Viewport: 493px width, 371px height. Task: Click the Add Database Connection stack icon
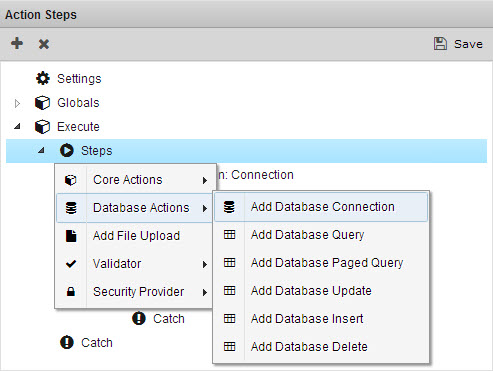tap(229, 207)
